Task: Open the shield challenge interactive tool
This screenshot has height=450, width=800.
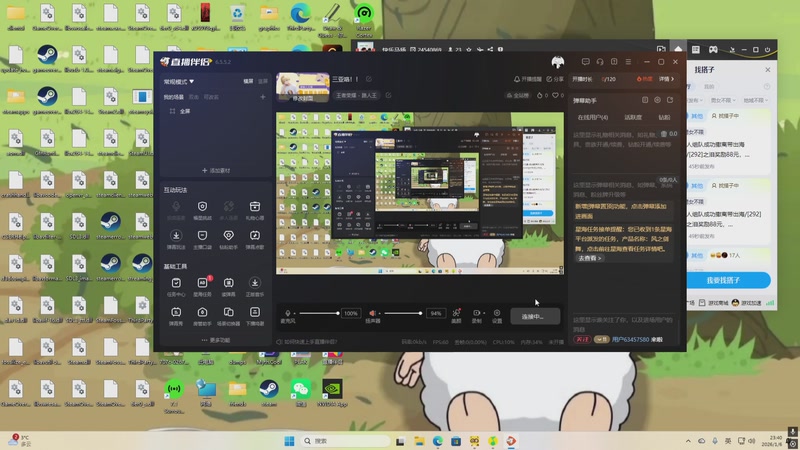Action: 203,210
